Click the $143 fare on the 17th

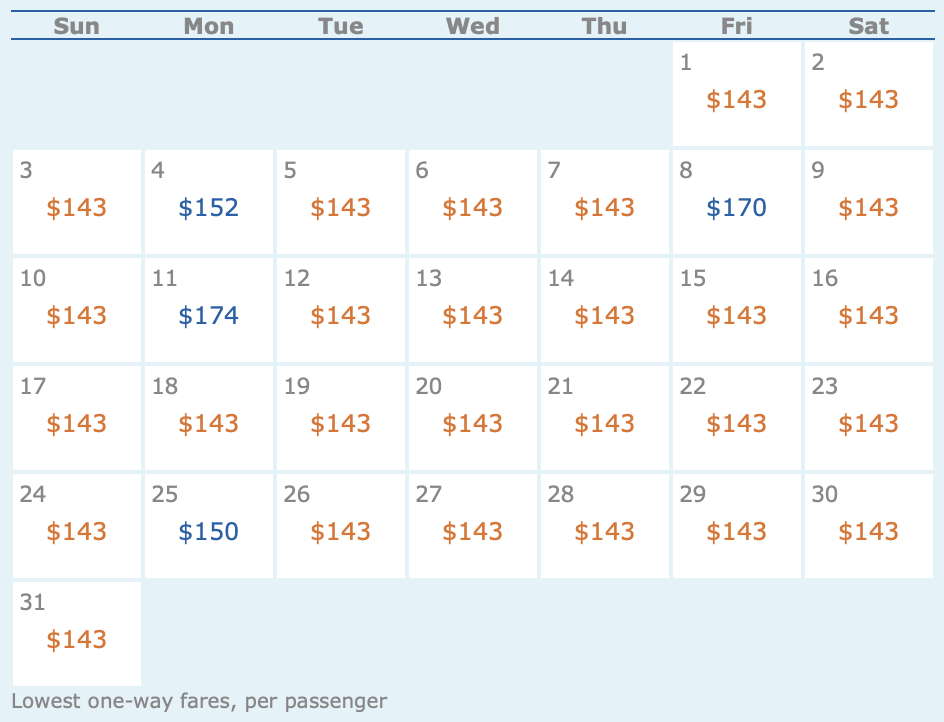(x=77, y=424)
